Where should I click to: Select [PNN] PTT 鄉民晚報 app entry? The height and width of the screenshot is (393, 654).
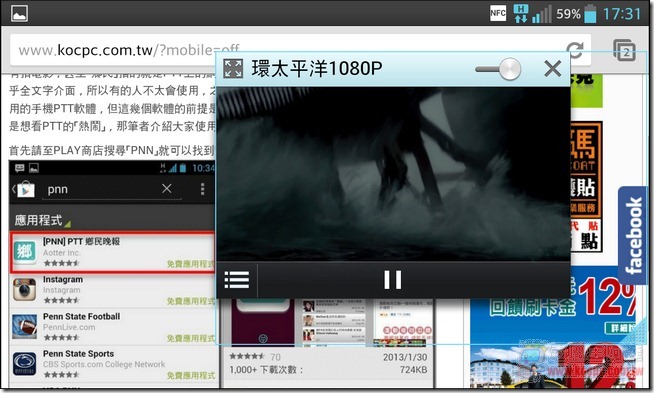coord(113,252)
